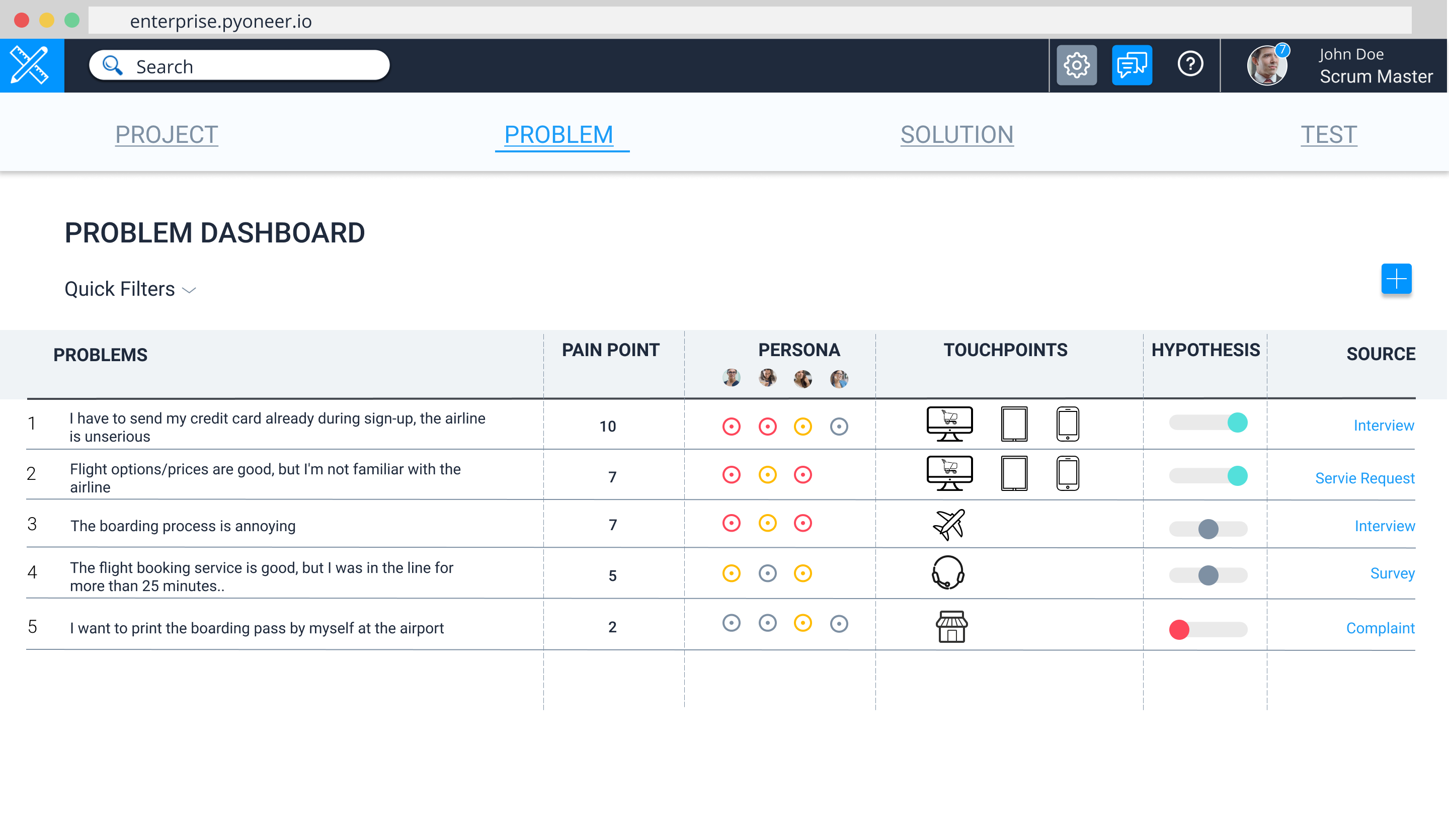Click the headset touchpoint icon in row 4

[x=947, y=572]
